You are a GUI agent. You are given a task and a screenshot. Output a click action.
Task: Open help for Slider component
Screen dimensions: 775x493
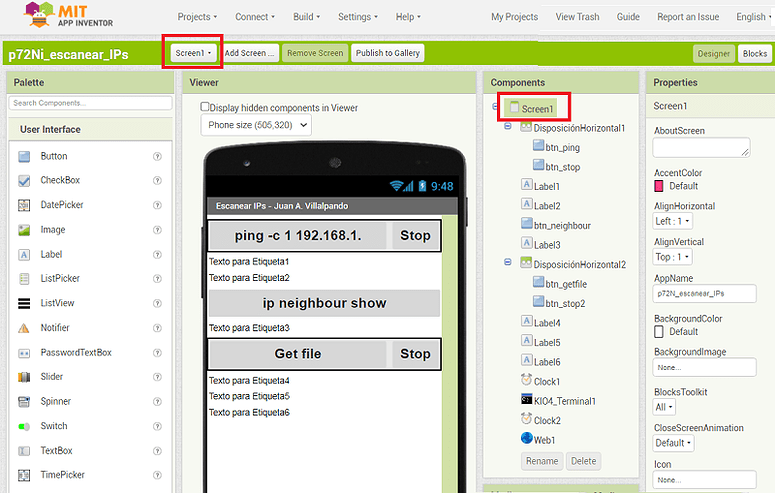tap(157, 377)
